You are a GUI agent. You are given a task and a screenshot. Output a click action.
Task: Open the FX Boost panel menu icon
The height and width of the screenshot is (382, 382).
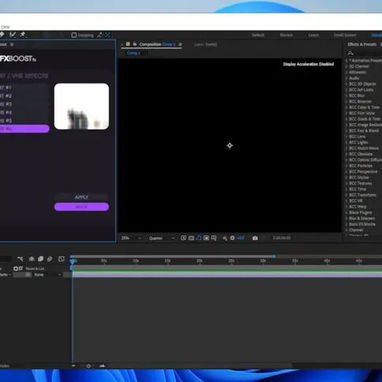[12, 44]
